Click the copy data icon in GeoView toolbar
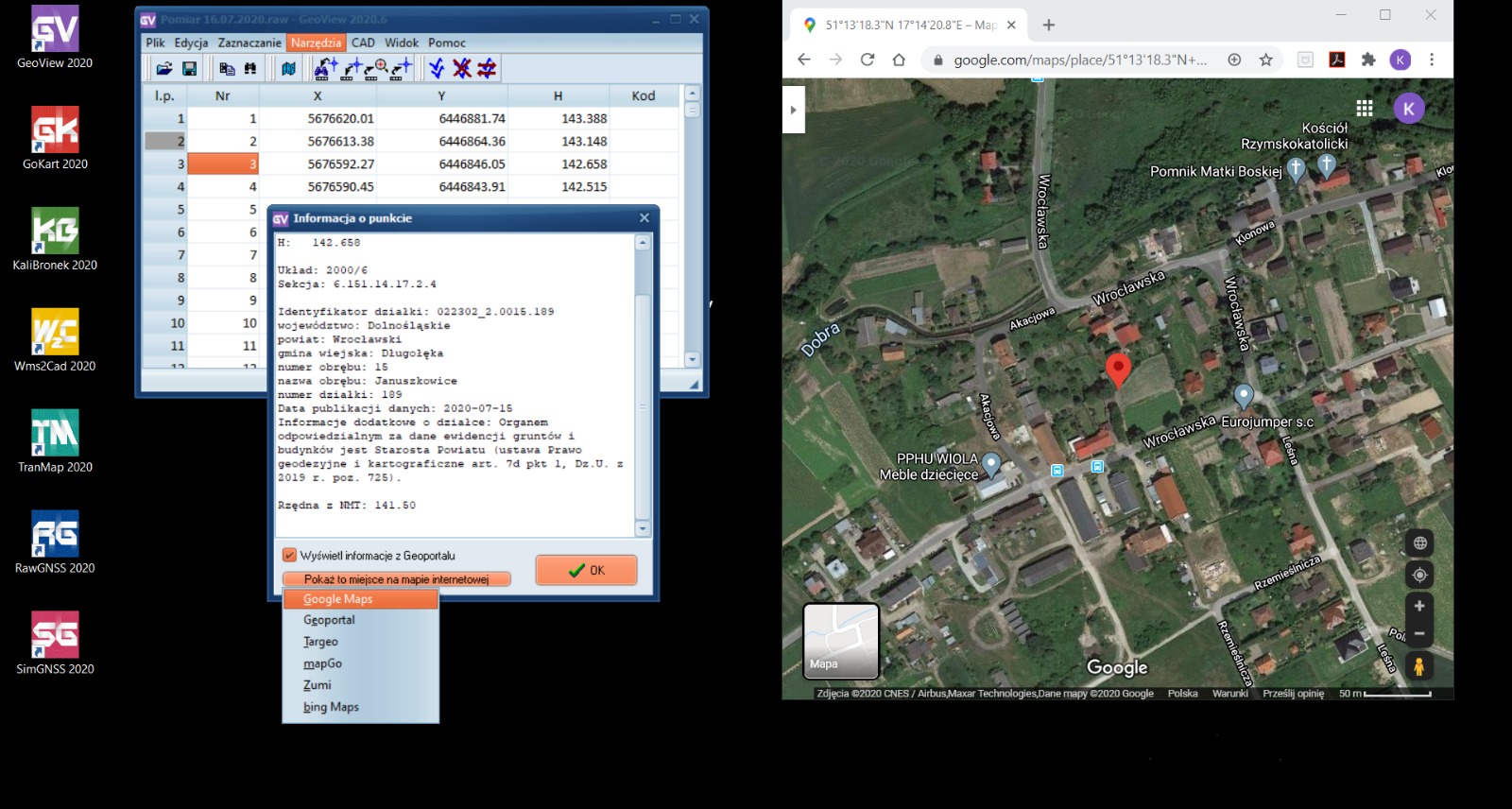 (227, 68)
